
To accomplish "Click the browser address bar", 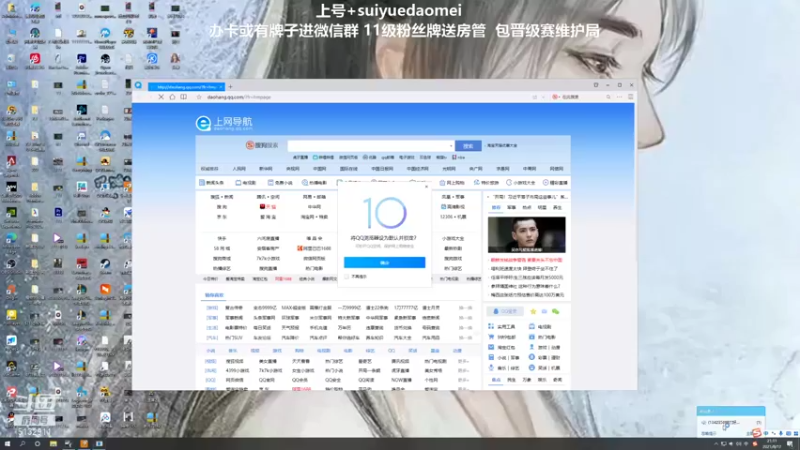I will (362, 97).
